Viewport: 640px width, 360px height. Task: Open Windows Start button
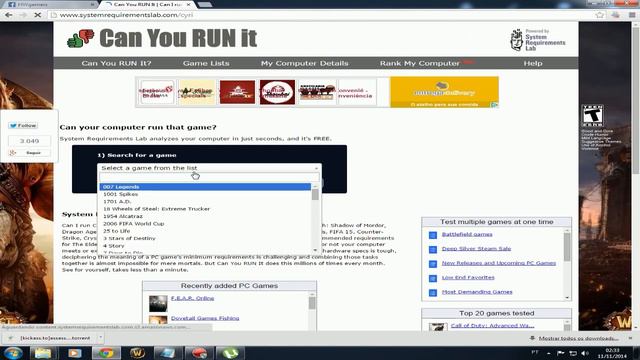pos(13,353)
